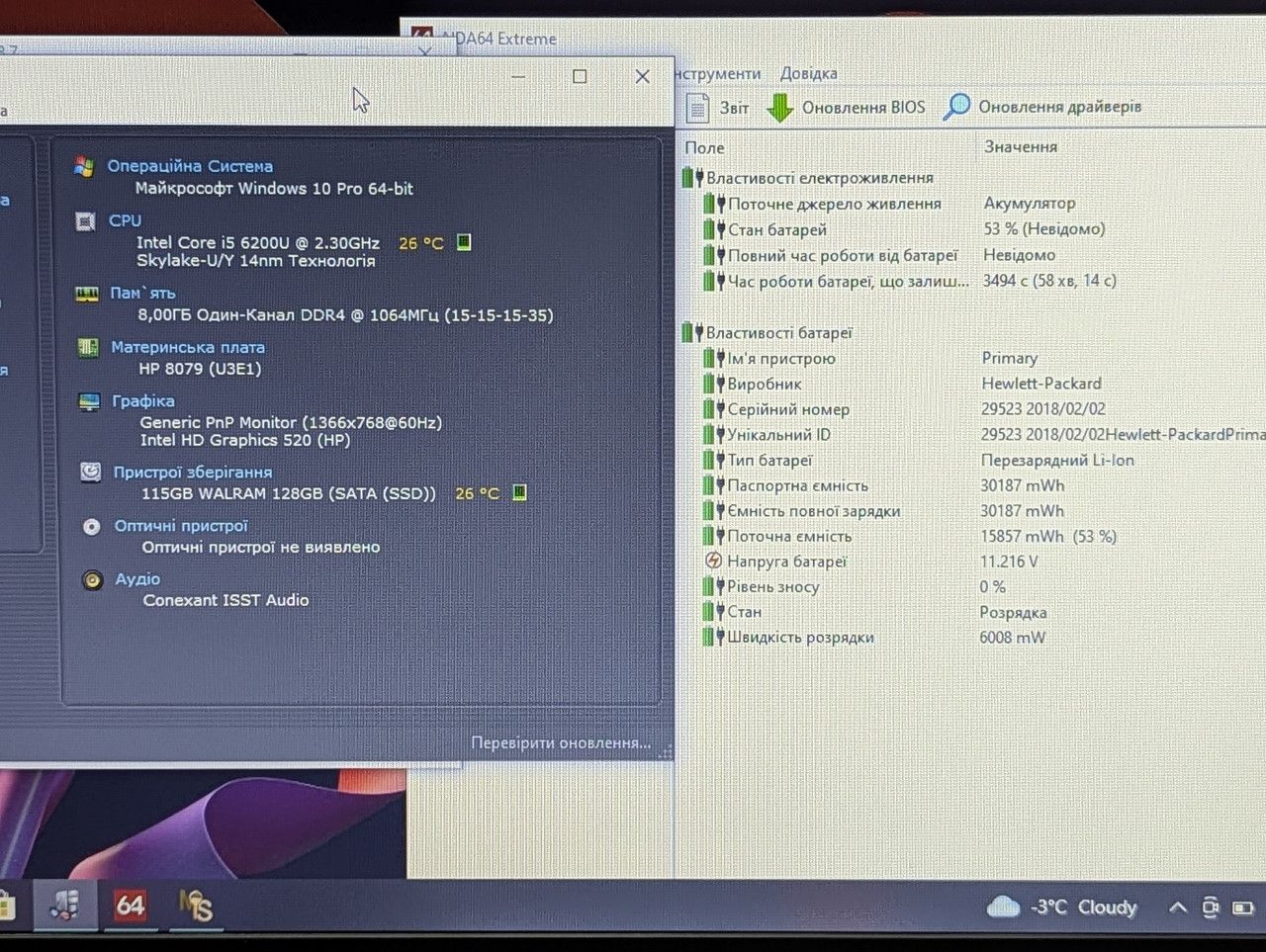
Task: Open the Графіка section link
Action: point(143,400)
